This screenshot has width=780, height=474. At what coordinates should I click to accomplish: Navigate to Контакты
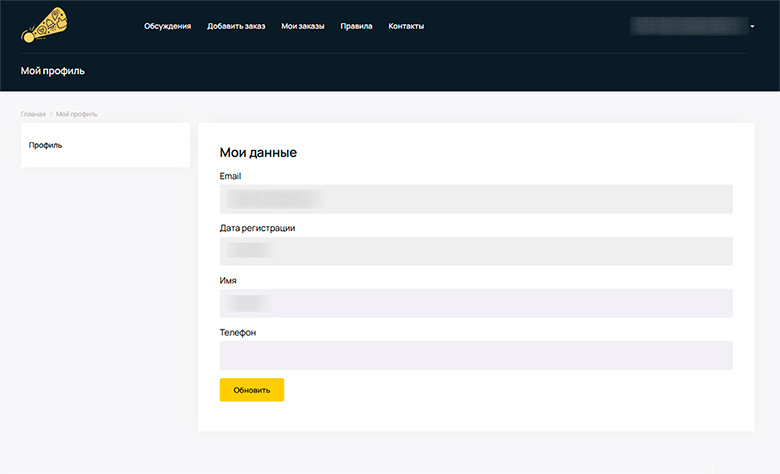point(406,26)
